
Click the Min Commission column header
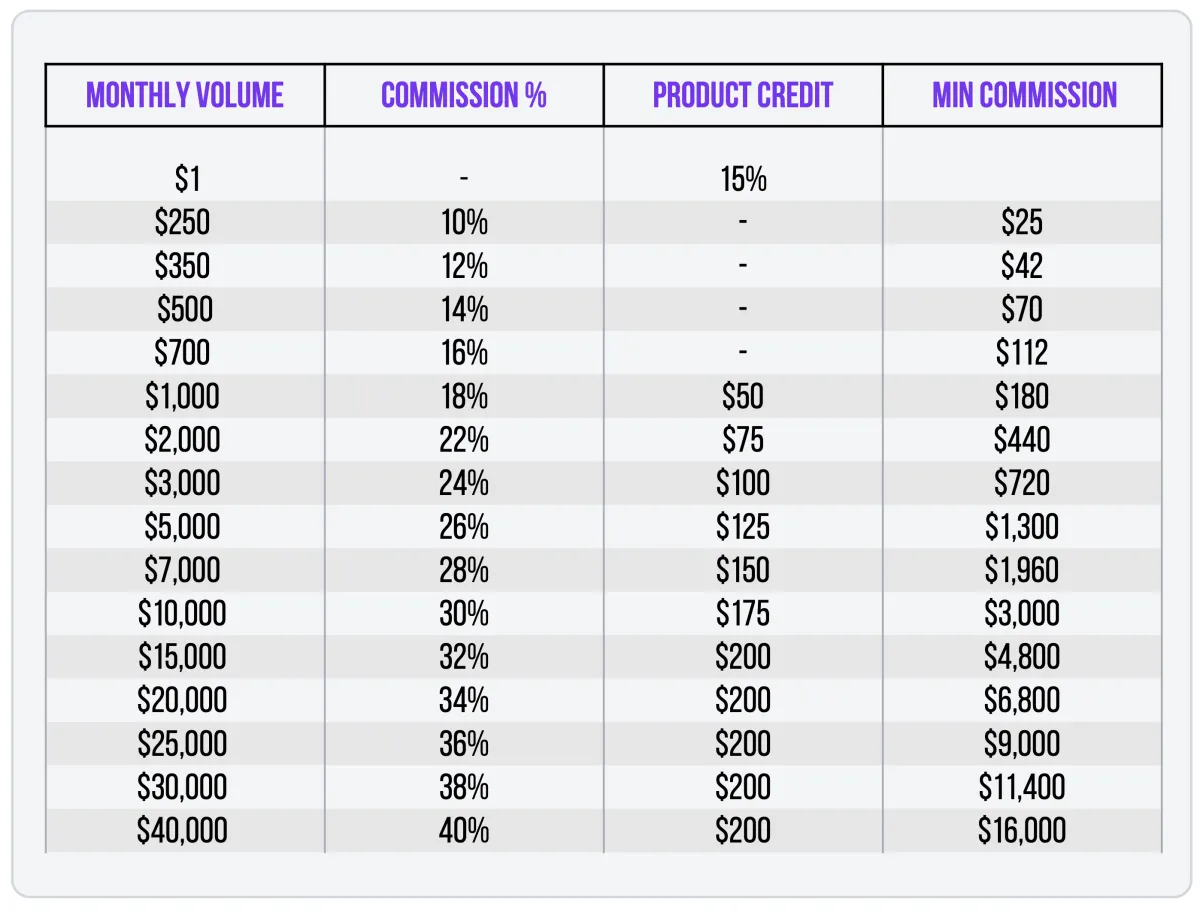pos(1023,96)
